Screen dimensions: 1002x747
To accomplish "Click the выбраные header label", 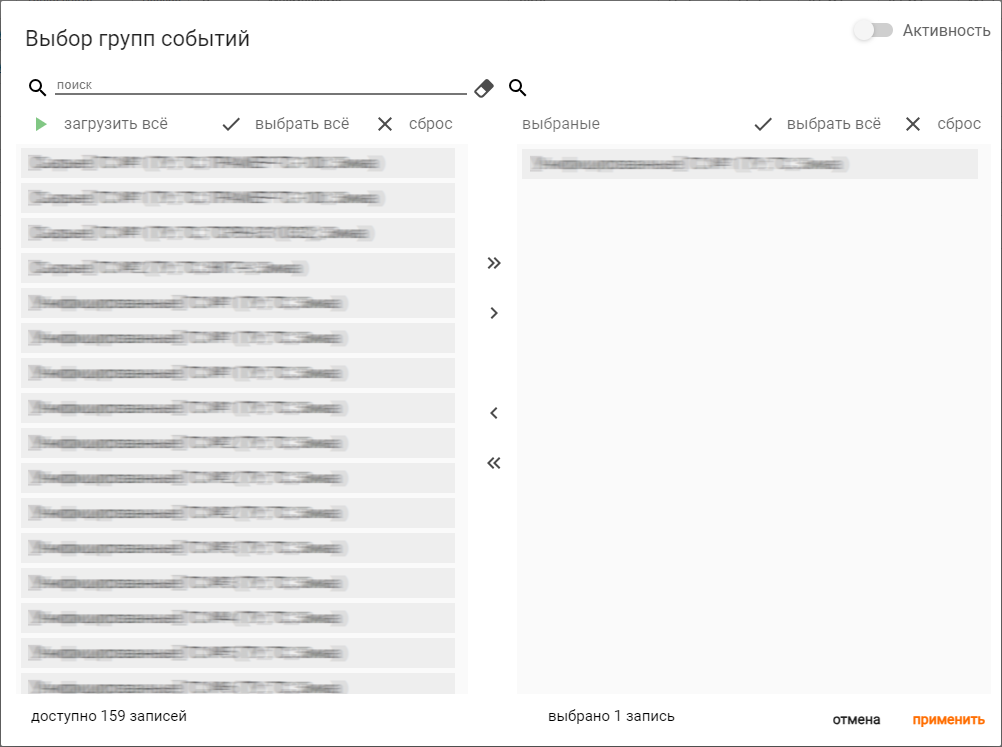I will coord(560,124).
